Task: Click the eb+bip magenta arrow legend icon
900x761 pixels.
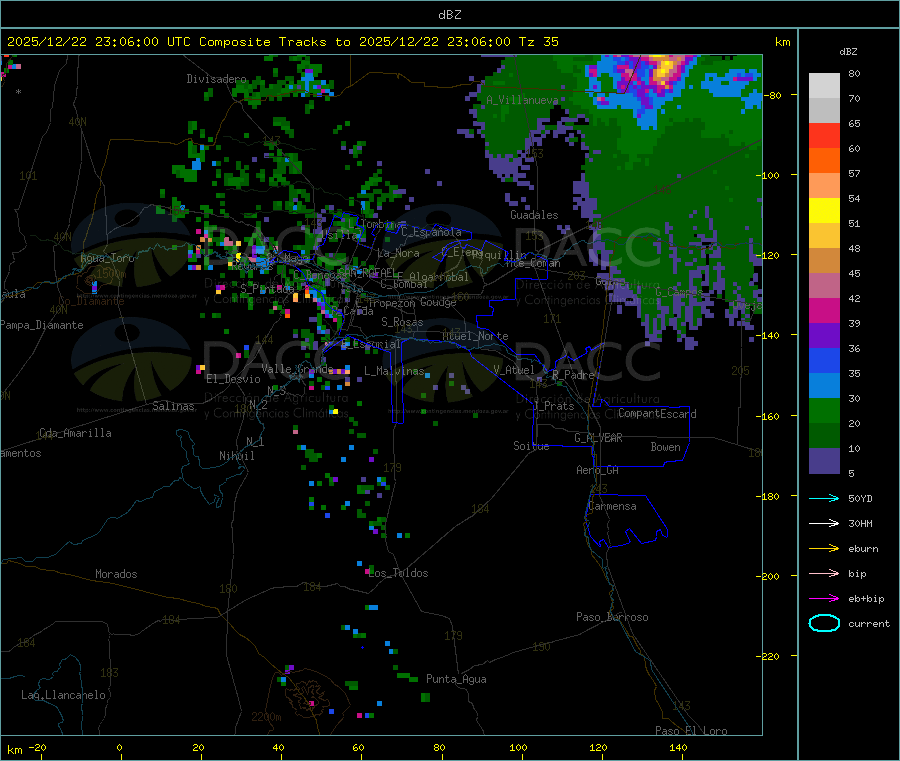Action: [x=824, y=598]
